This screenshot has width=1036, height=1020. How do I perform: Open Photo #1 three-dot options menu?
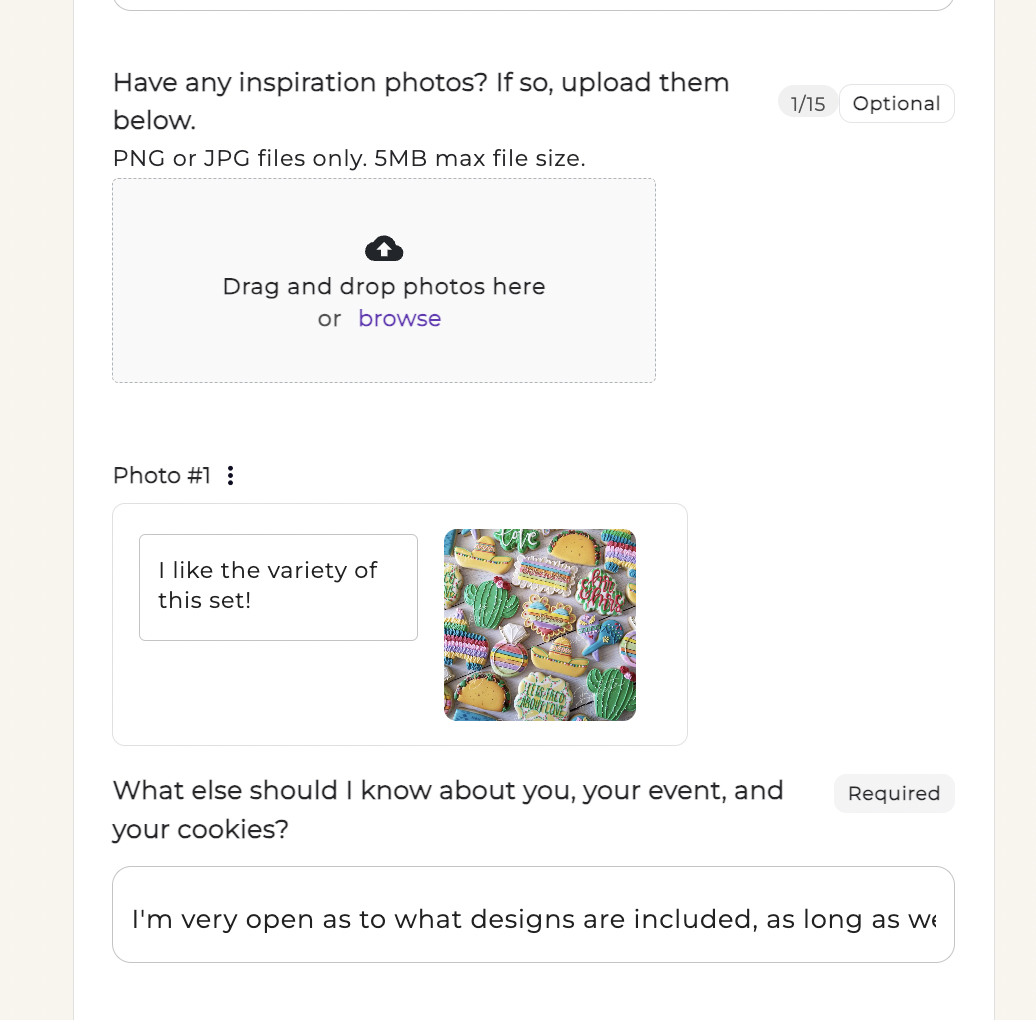click(230, 476)
